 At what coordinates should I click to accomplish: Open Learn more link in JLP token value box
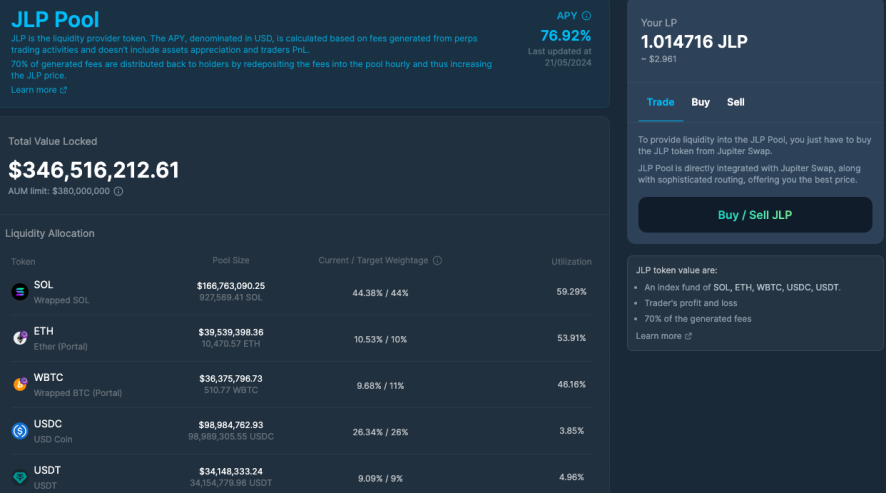point(658,336)
